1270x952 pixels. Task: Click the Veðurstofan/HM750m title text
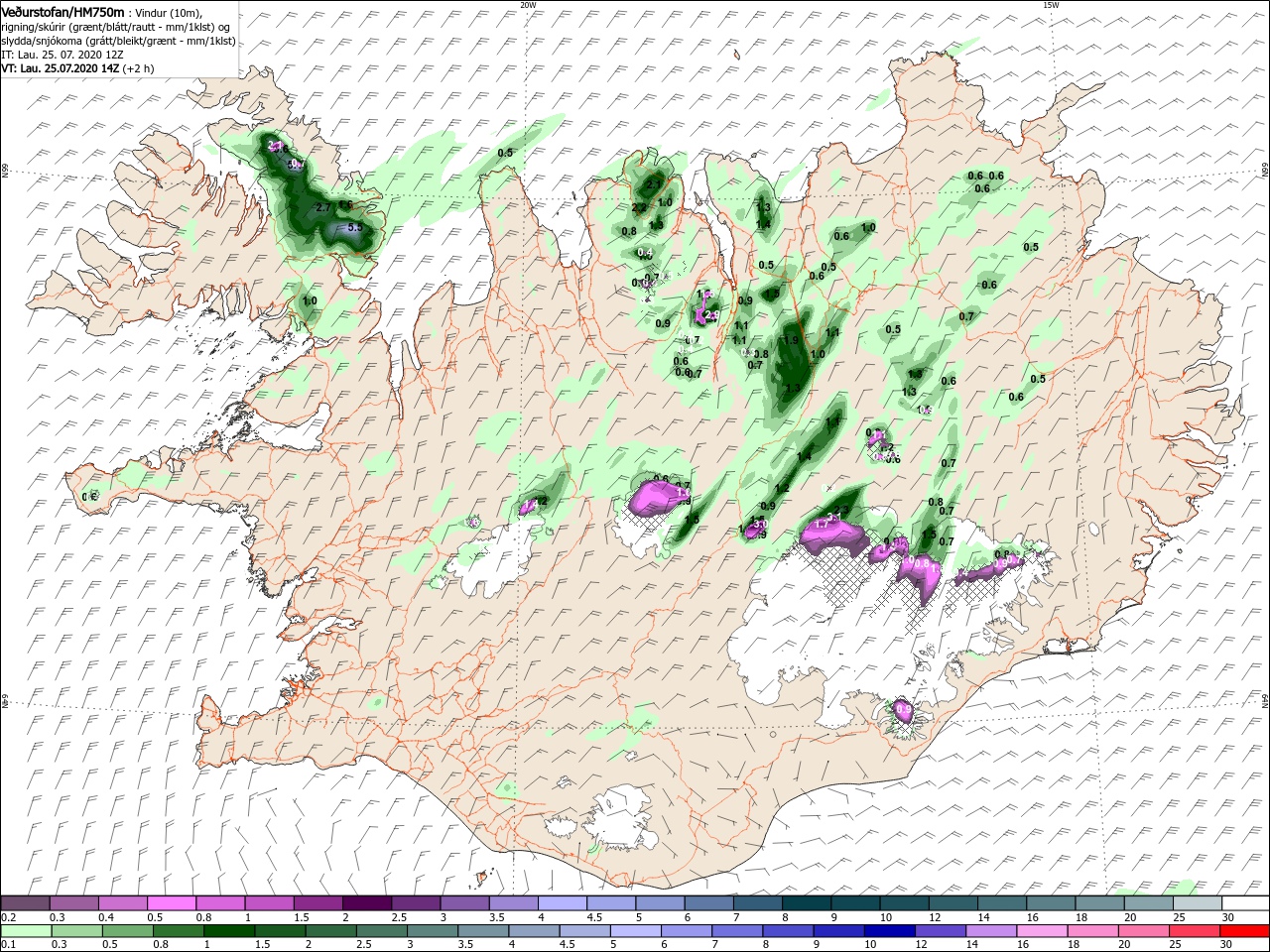coord(62,11)
